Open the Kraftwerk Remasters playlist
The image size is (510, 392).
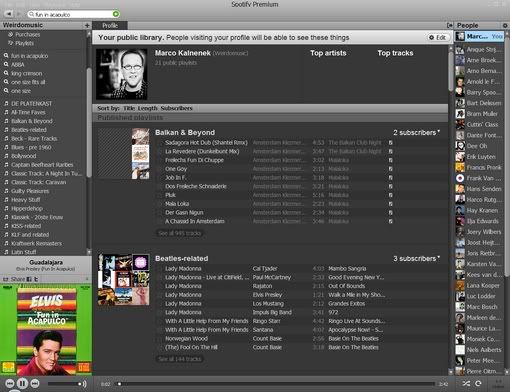tap(36, 243)
